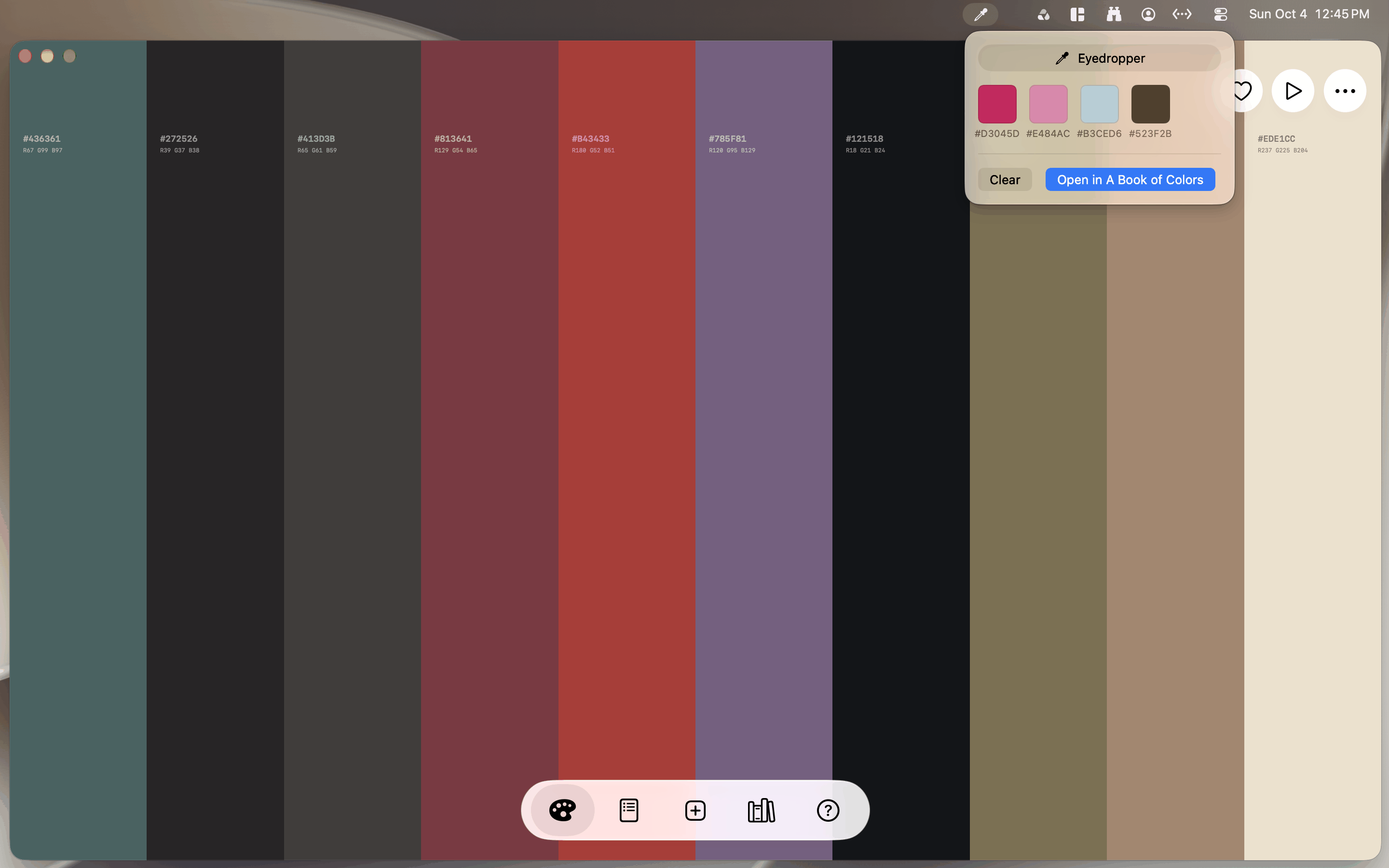This screenshot has width=1389, height=868.
Task: Open the three-circles menu bar icon
Action: point(1044,14)
